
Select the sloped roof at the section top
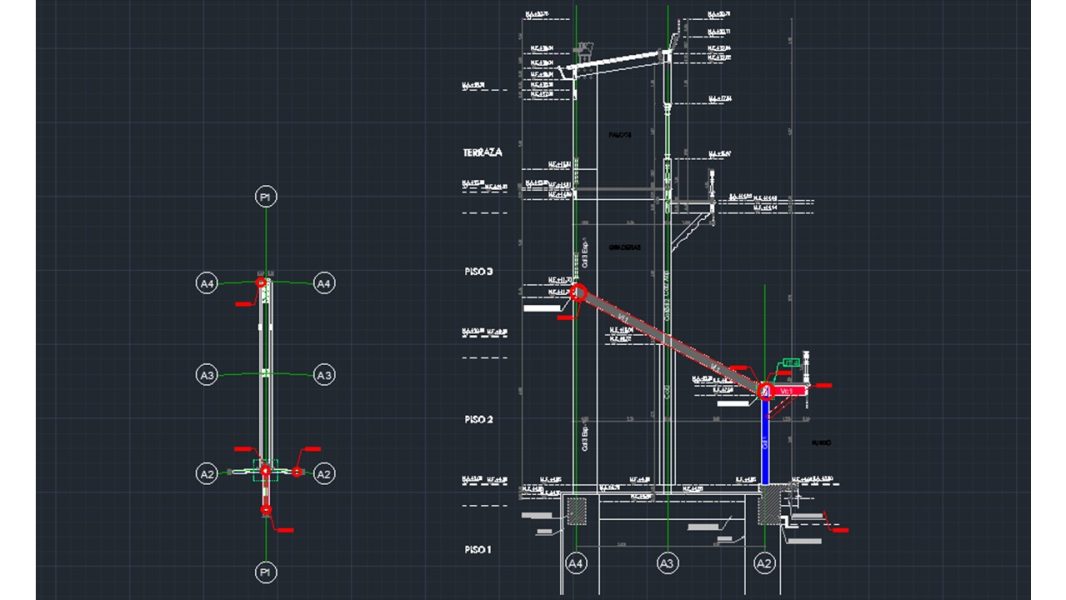pyautogui.click(x=618, y=62)
